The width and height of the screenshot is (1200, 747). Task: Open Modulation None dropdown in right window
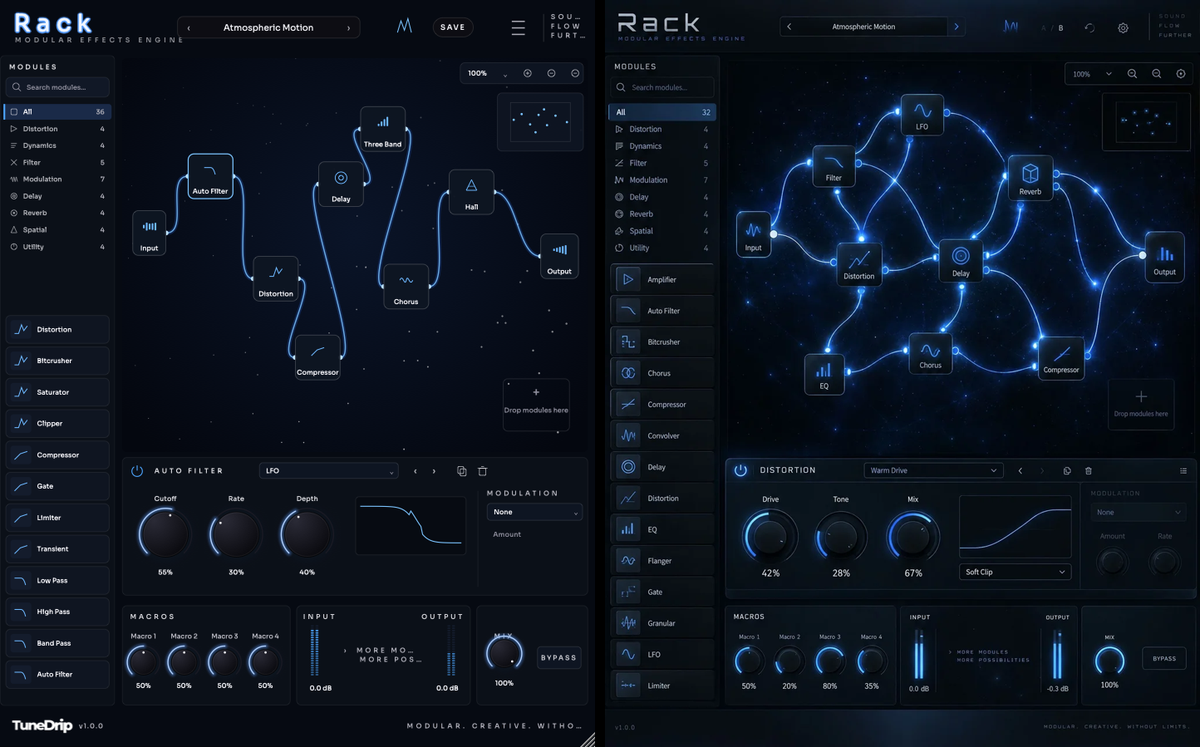pyautogui.click(x=1138, y=512)
